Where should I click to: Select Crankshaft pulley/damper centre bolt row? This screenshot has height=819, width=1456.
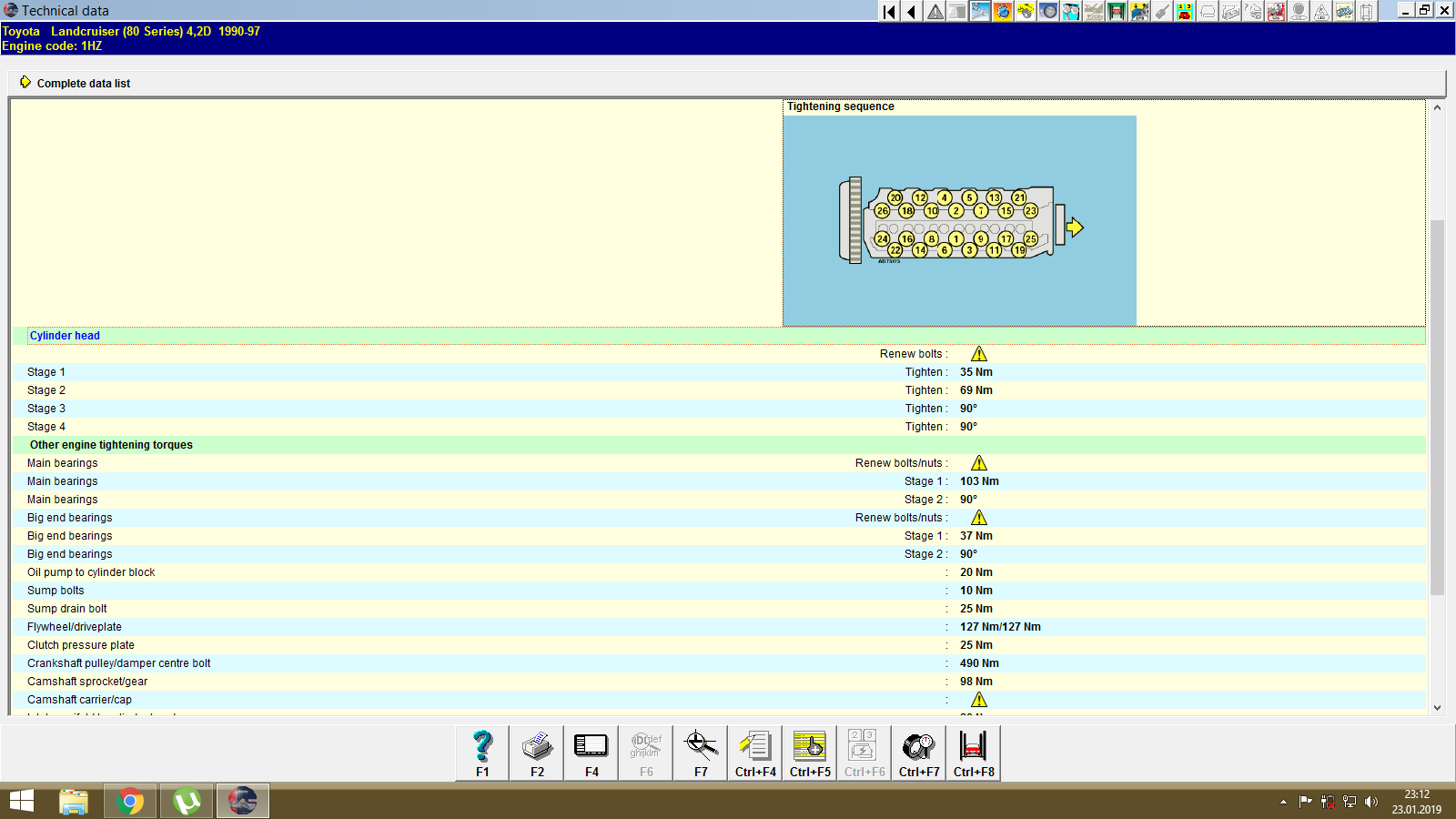pos(719,663)
